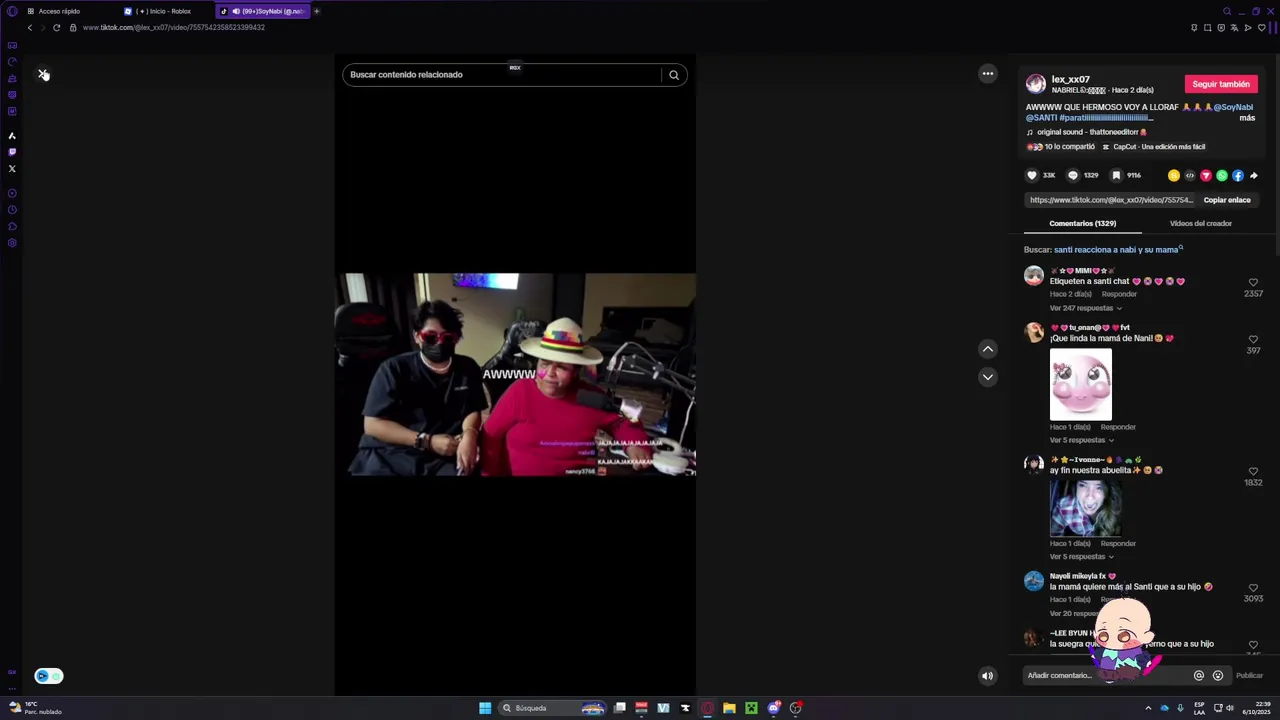The width and height of the screenshot is (1280, 720).
Task: Open a new browser tab with plus
Action: click(316, 11)
